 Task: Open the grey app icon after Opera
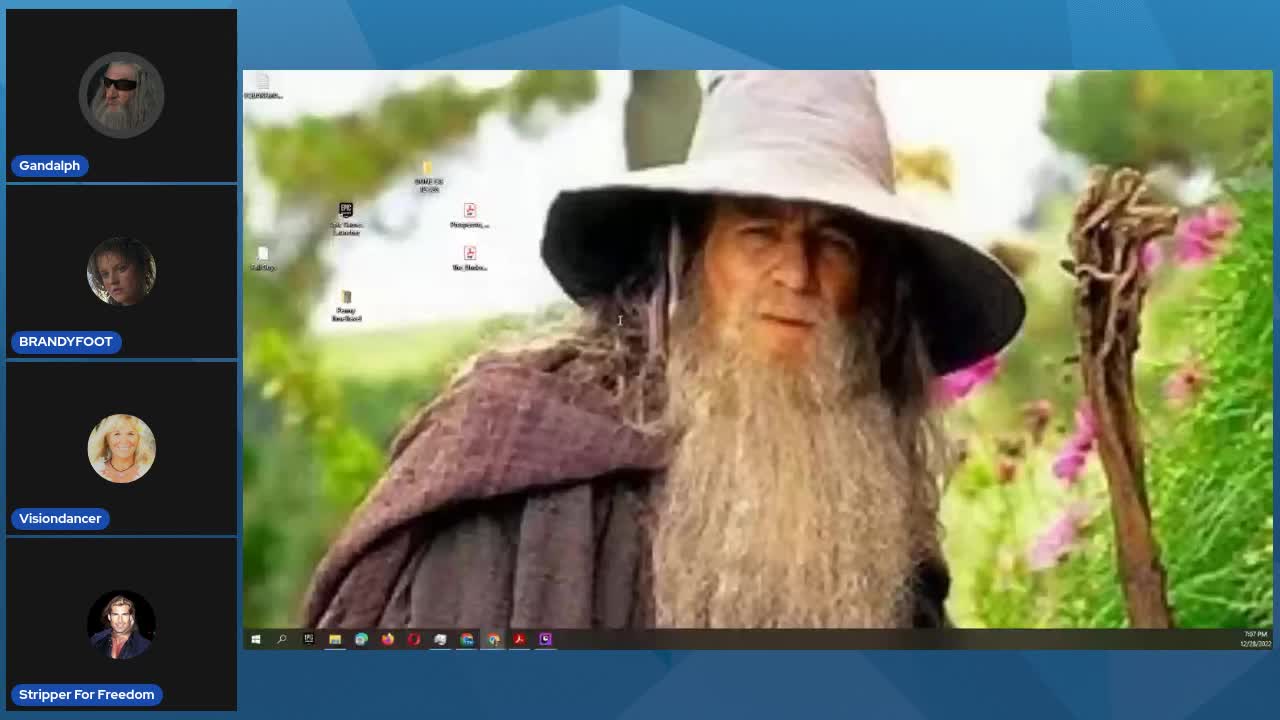pyautogui.click(x=440, y=639)
